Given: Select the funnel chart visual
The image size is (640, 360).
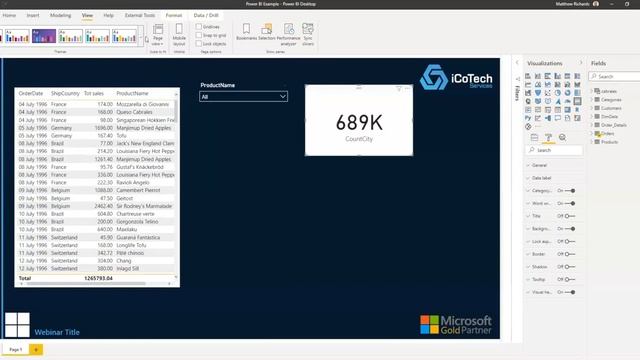Looking at the screenshot, I should point(538,93).
